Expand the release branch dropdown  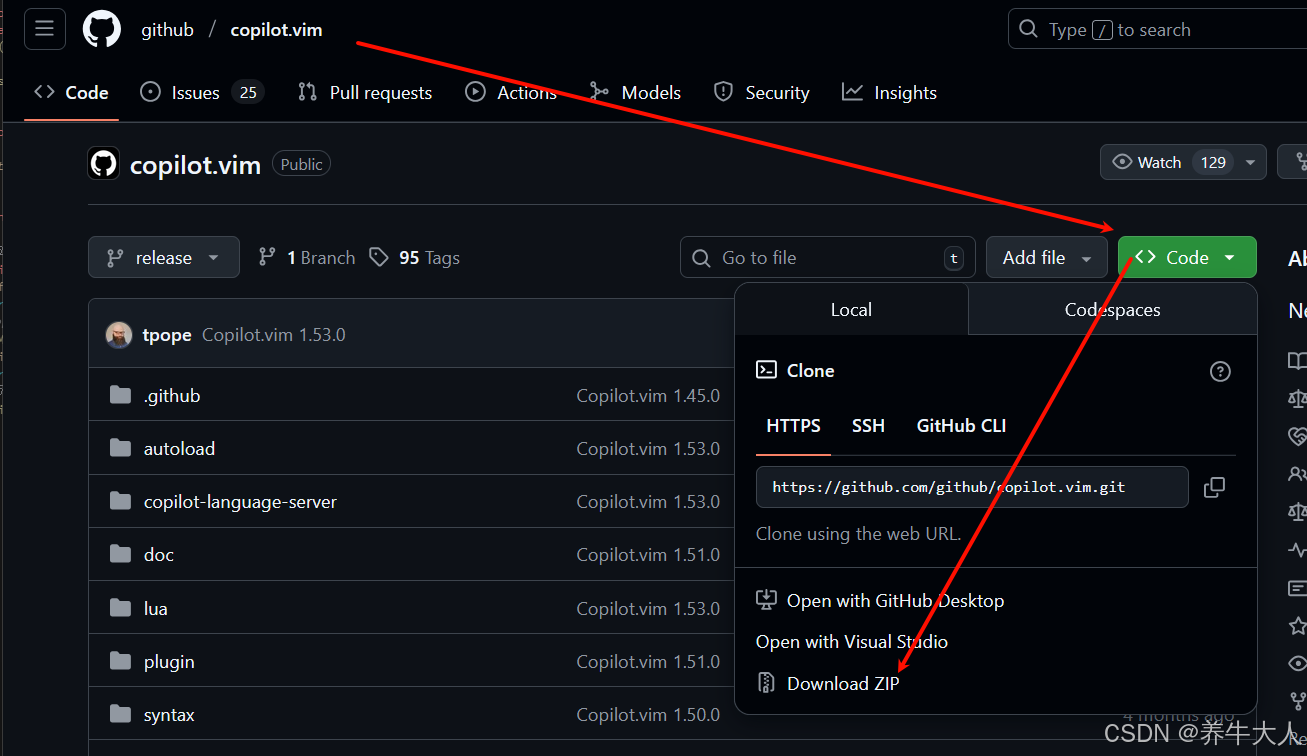click(164, 257)
